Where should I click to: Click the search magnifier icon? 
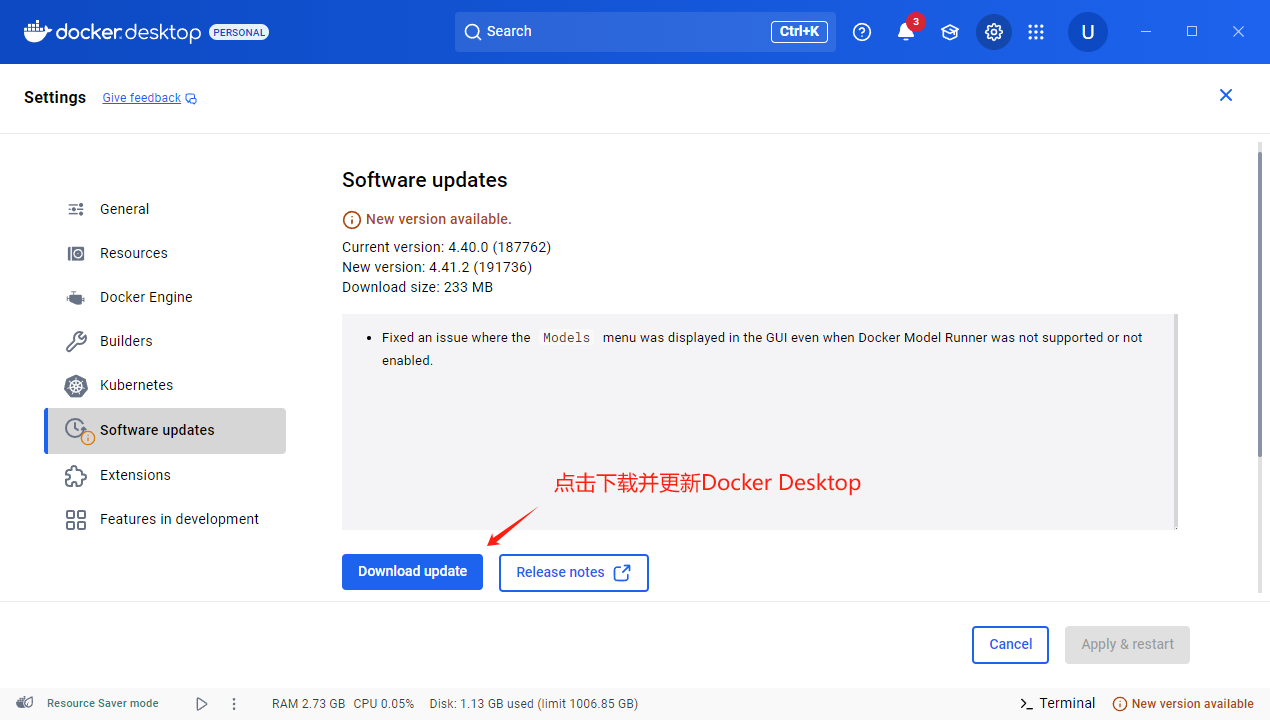[473, 32]
